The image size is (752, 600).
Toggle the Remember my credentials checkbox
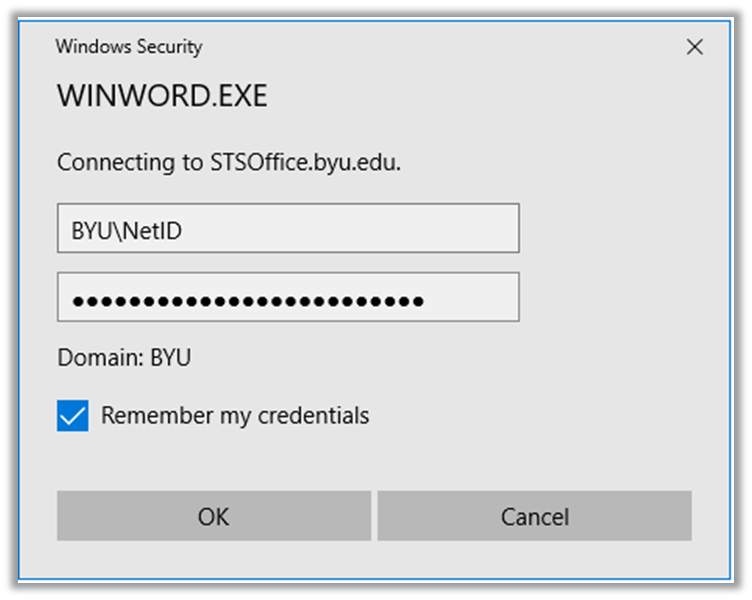tap(73, 416)
